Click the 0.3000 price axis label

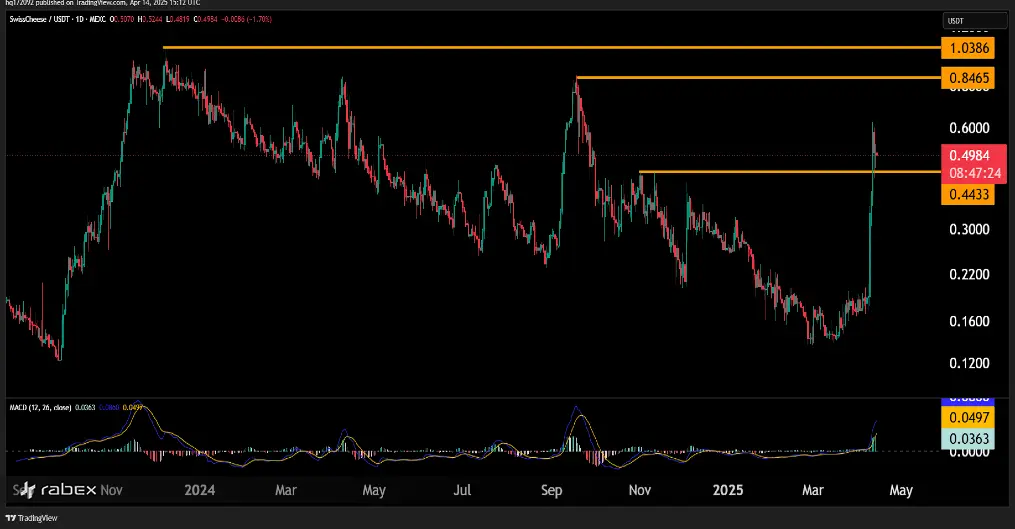(x=969, y=229)
